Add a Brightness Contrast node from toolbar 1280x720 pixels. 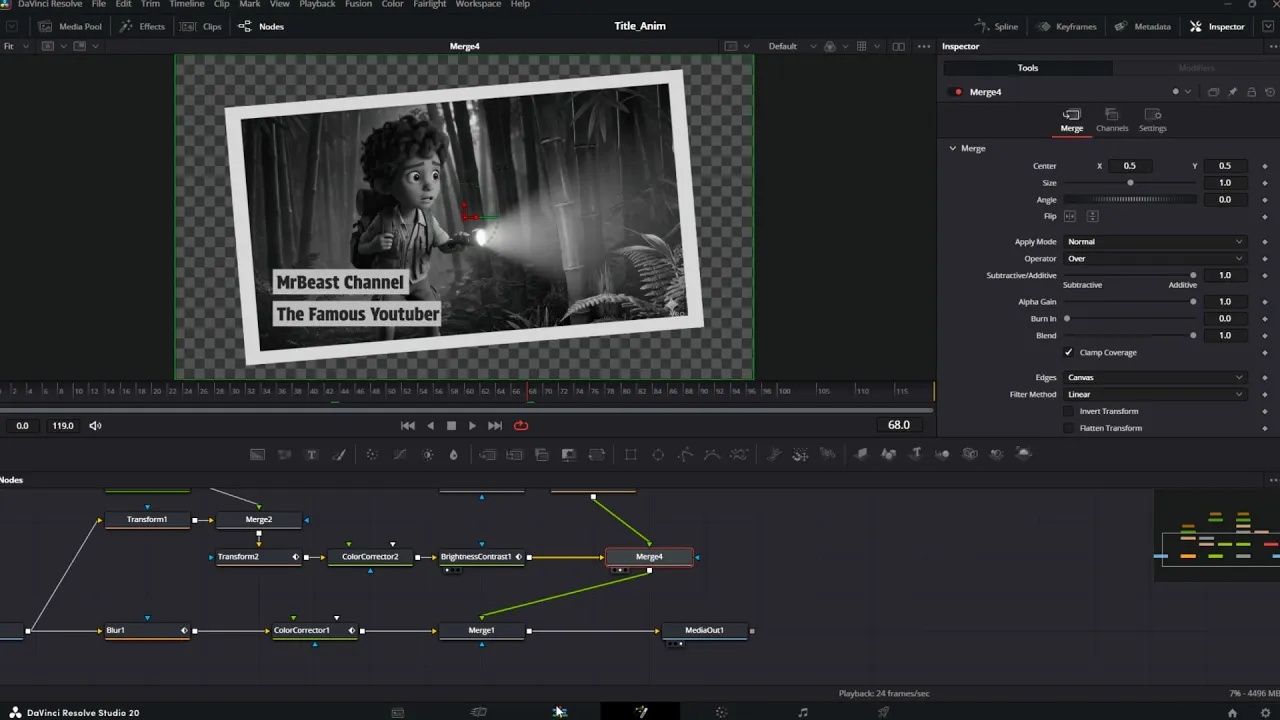pos(428,454)
